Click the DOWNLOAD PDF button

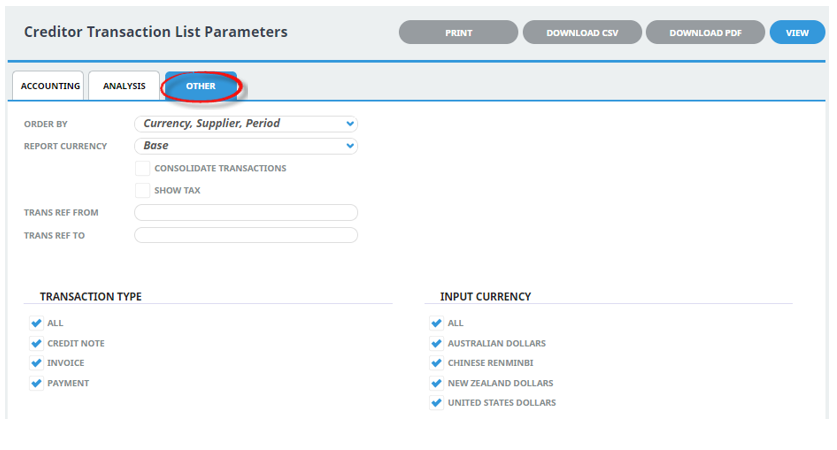pyautogui.click(x=705, y=33)
